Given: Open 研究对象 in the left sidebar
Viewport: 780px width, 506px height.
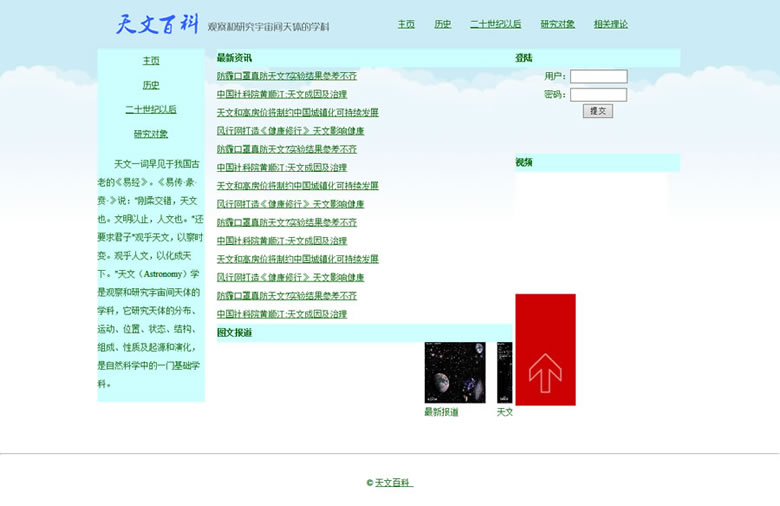Looking at the screenshot, I should pyautogui.click(x=151, y=134).
